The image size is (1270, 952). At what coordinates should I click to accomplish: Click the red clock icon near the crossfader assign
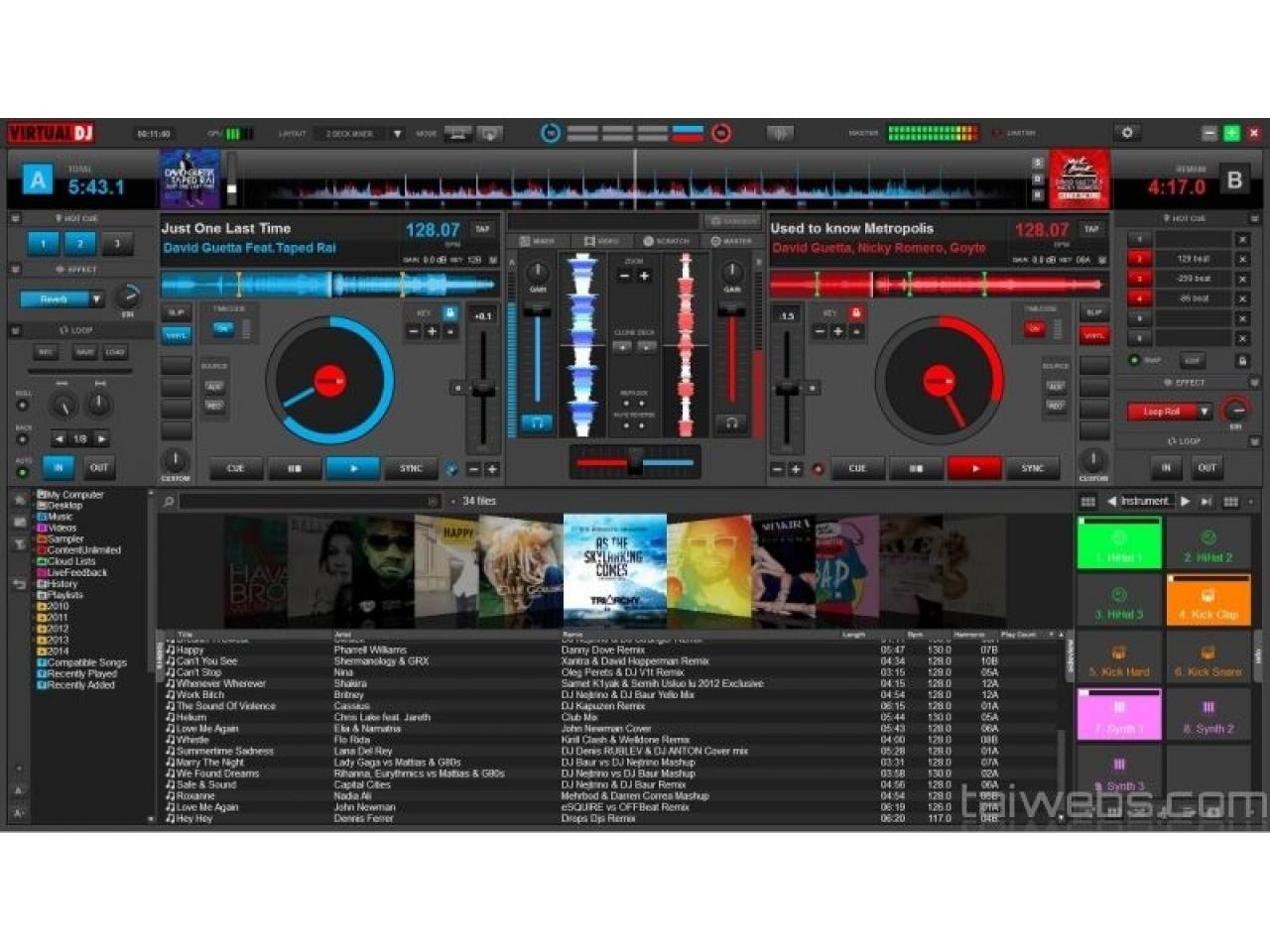click(721, 133)
